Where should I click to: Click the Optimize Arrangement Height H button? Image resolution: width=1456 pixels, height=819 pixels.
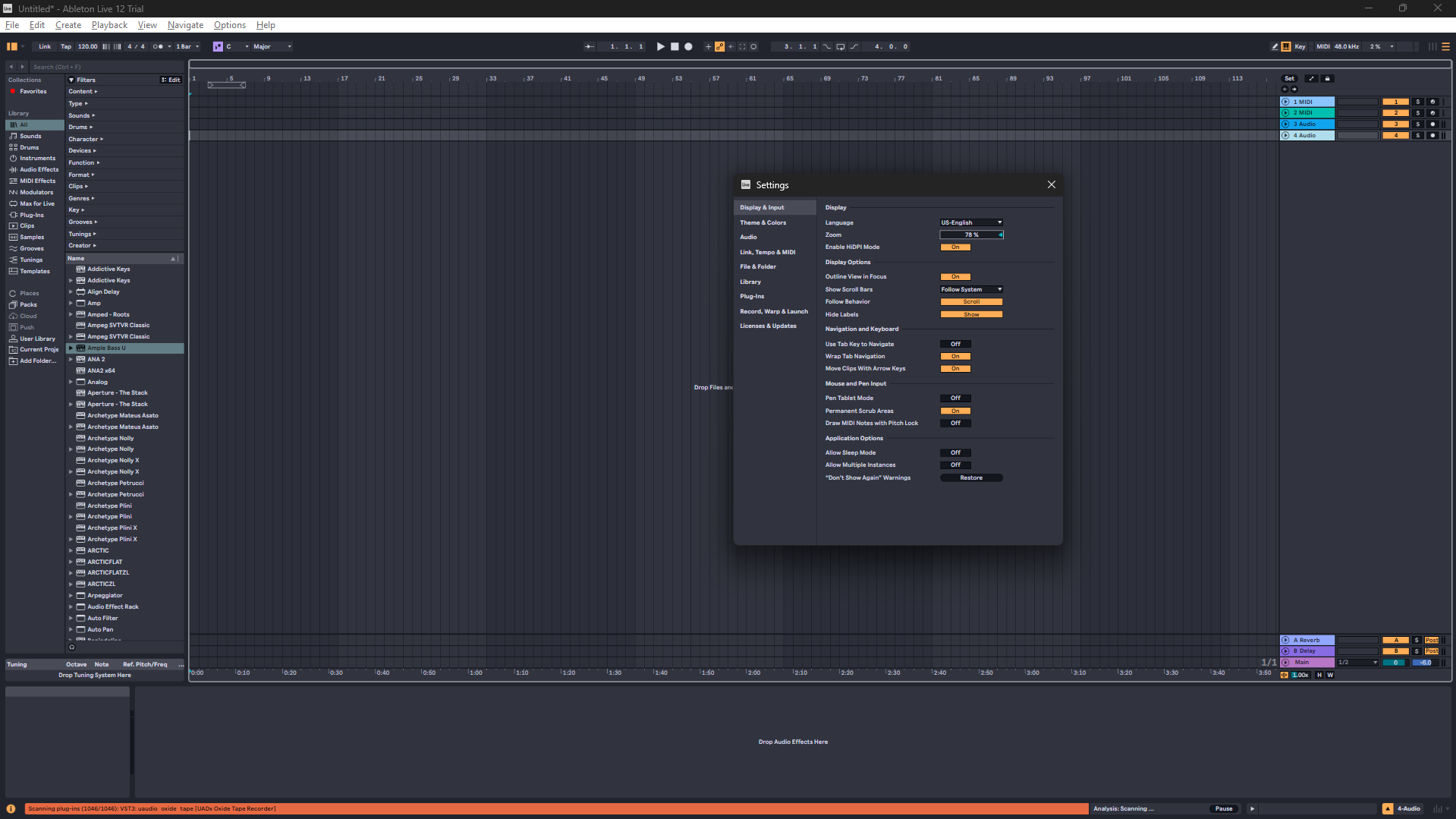tap(1319, 675)
